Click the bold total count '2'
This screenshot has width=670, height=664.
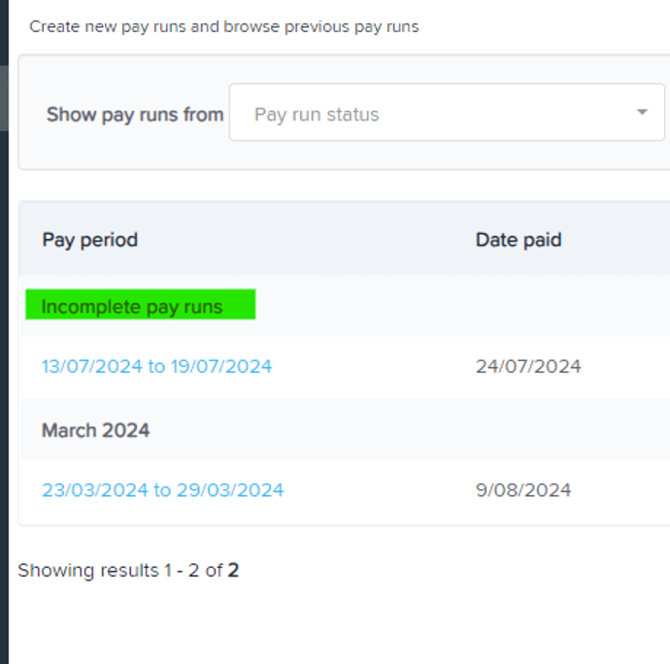point(233,571)
